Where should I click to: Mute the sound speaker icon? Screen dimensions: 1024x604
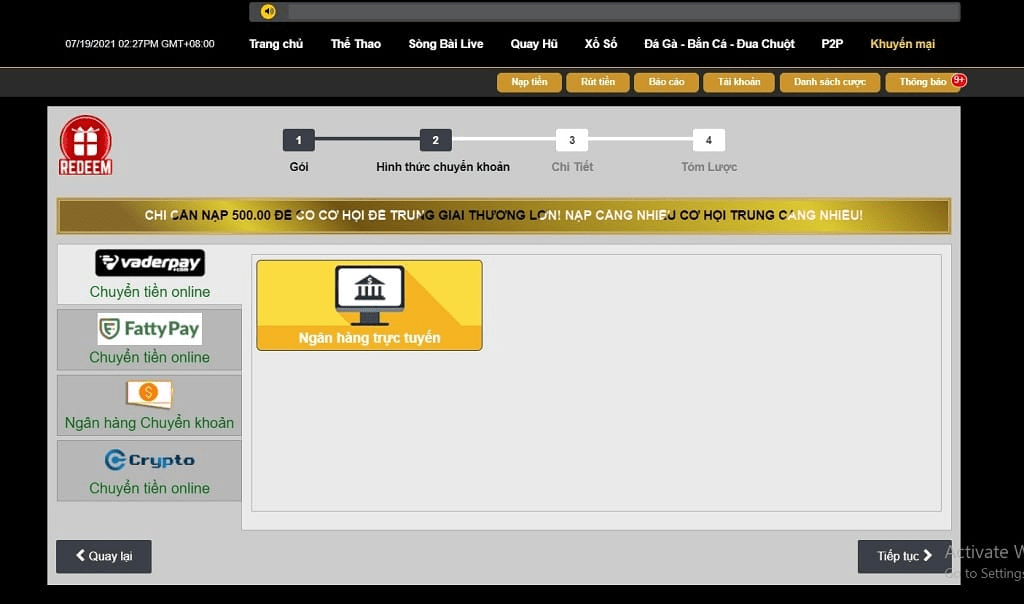tap(268, 12)
